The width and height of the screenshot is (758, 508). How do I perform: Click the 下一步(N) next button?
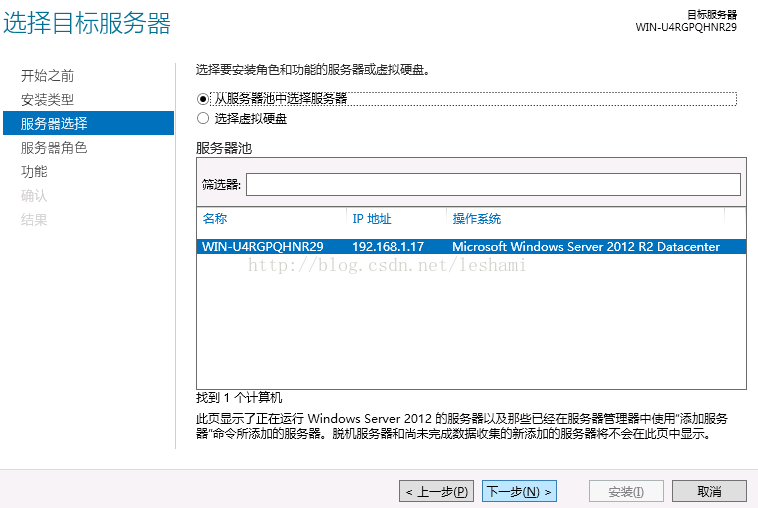click(x=519, y=492)
